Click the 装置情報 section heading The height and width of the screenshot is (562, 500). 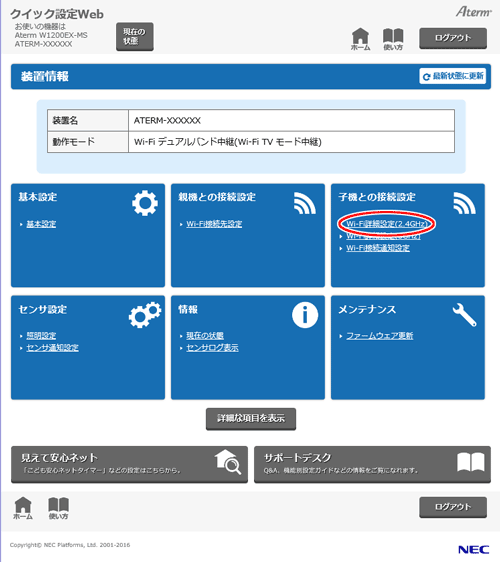point(45,76)
